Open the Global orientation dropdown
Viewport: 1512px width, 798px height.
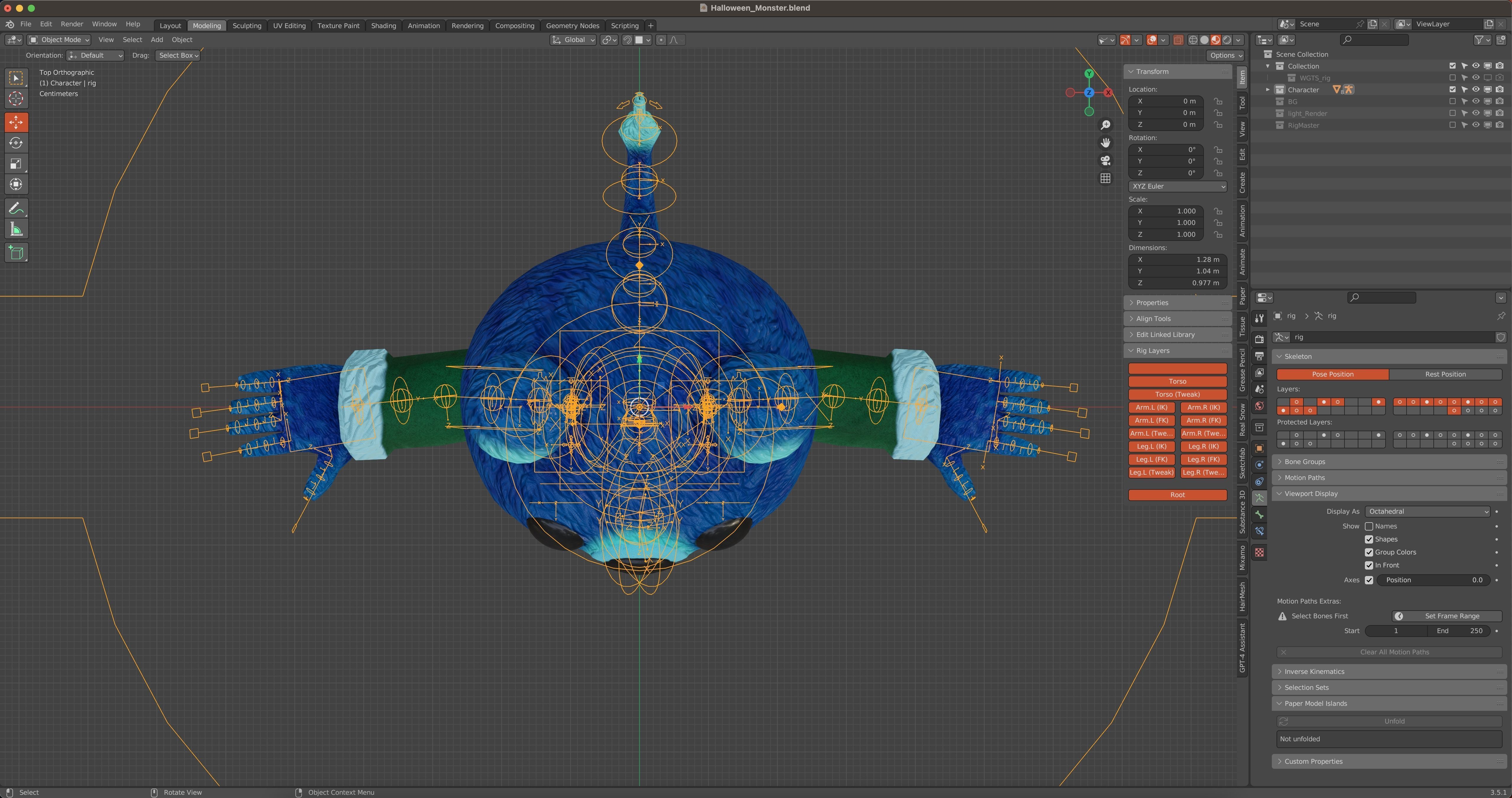573,40
